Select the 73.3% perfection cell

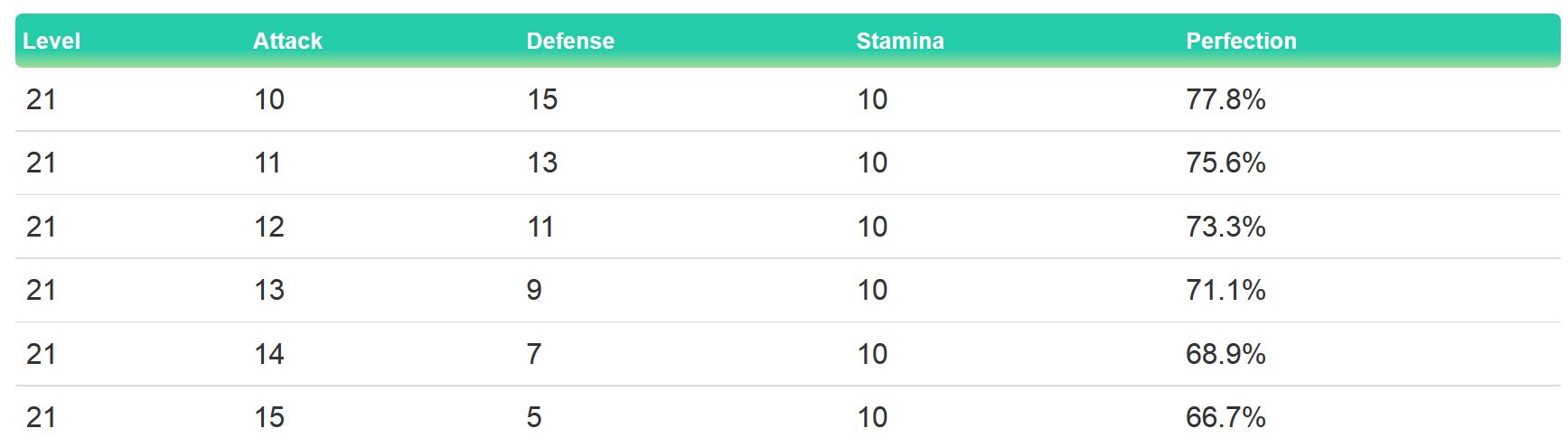pyautogui.click(x=1225, y=227)
